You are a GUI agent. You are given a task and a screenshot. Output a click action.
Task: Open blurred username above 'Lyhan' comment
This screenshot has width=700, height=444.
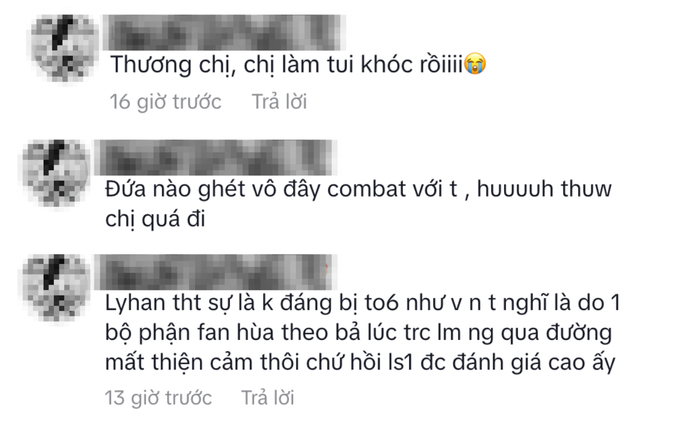click(x=213, y=272)
